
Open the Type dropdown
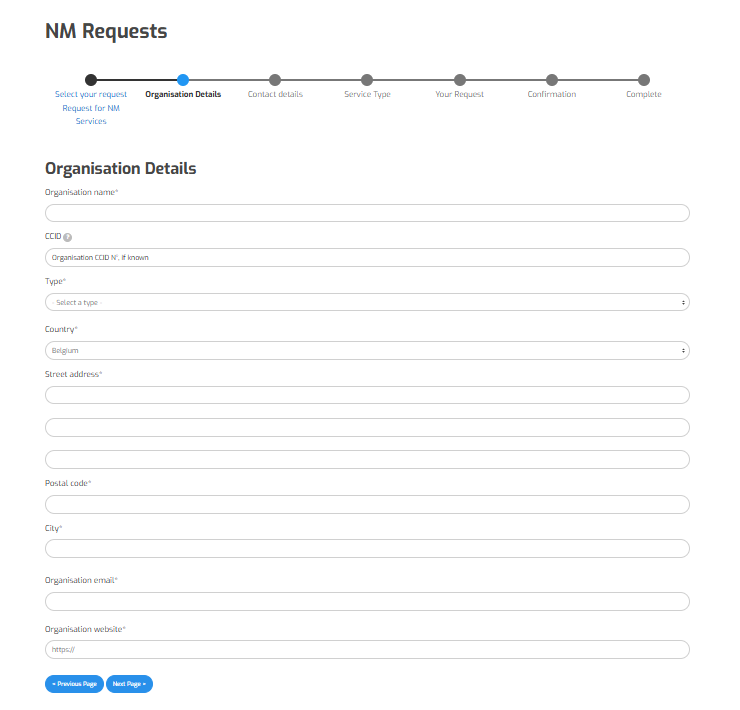click(x=367, y=302)
